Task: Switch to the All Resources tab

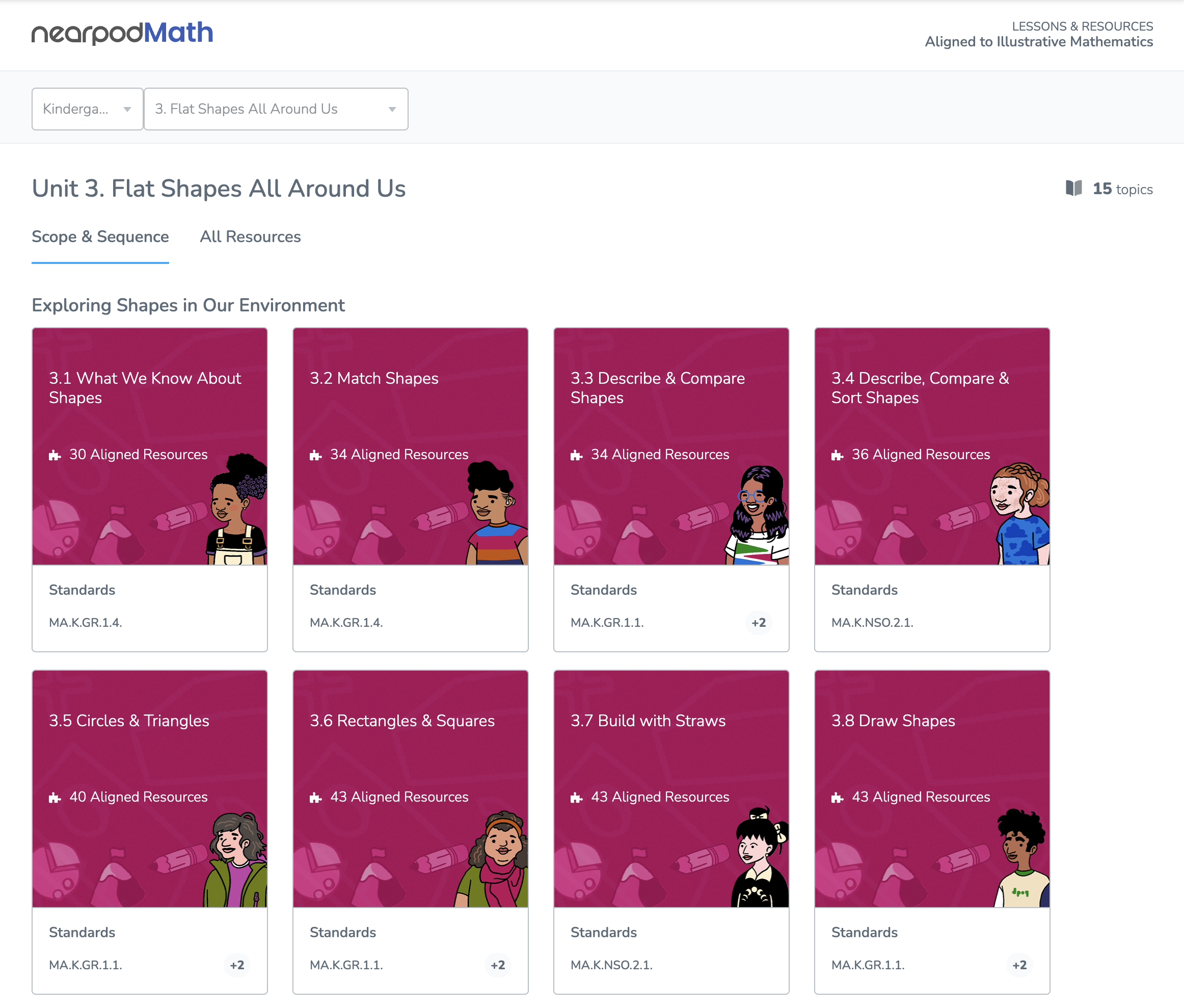Action: [x=250, y=236]
